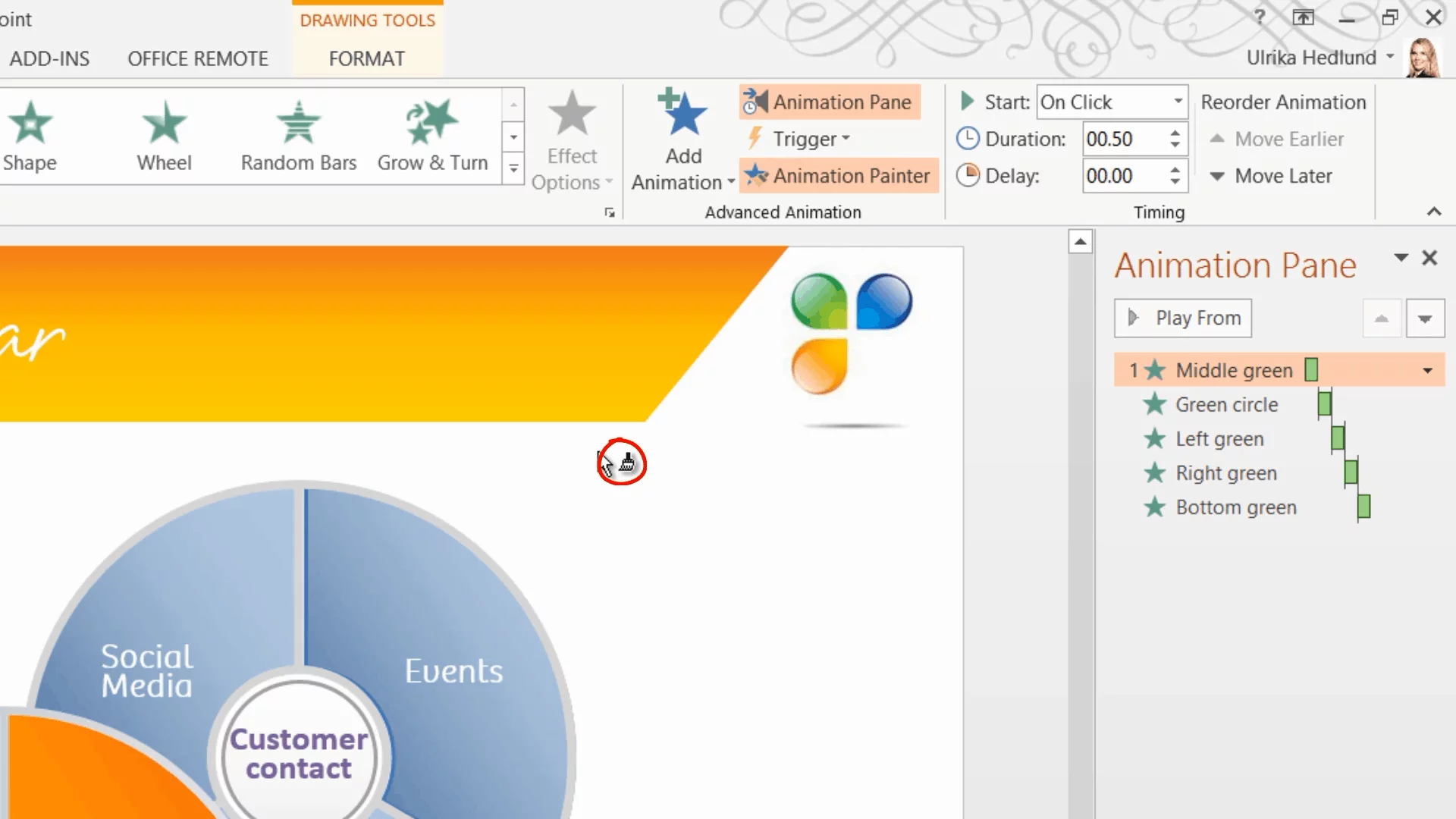Select the Grow & Turn animation
1456x819 pixels.
coord(432,136)
